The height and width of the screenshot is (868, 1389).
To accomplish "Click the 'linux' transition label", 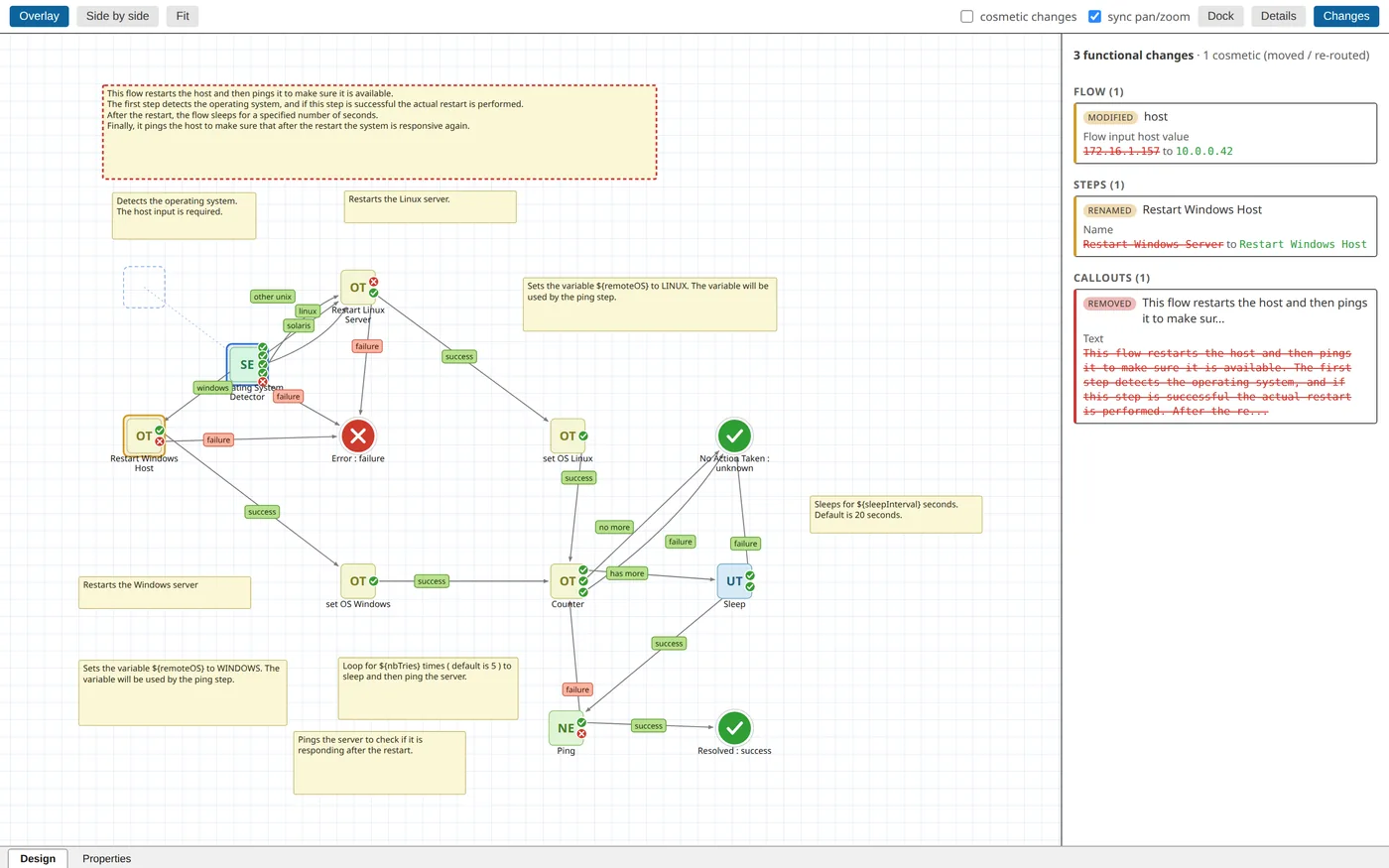I will (308, 311).
